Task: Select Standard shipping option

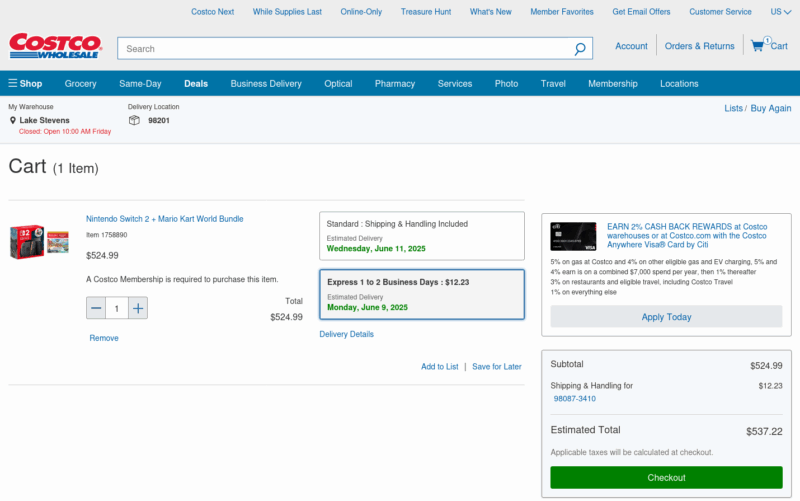Action: (422, 236)
